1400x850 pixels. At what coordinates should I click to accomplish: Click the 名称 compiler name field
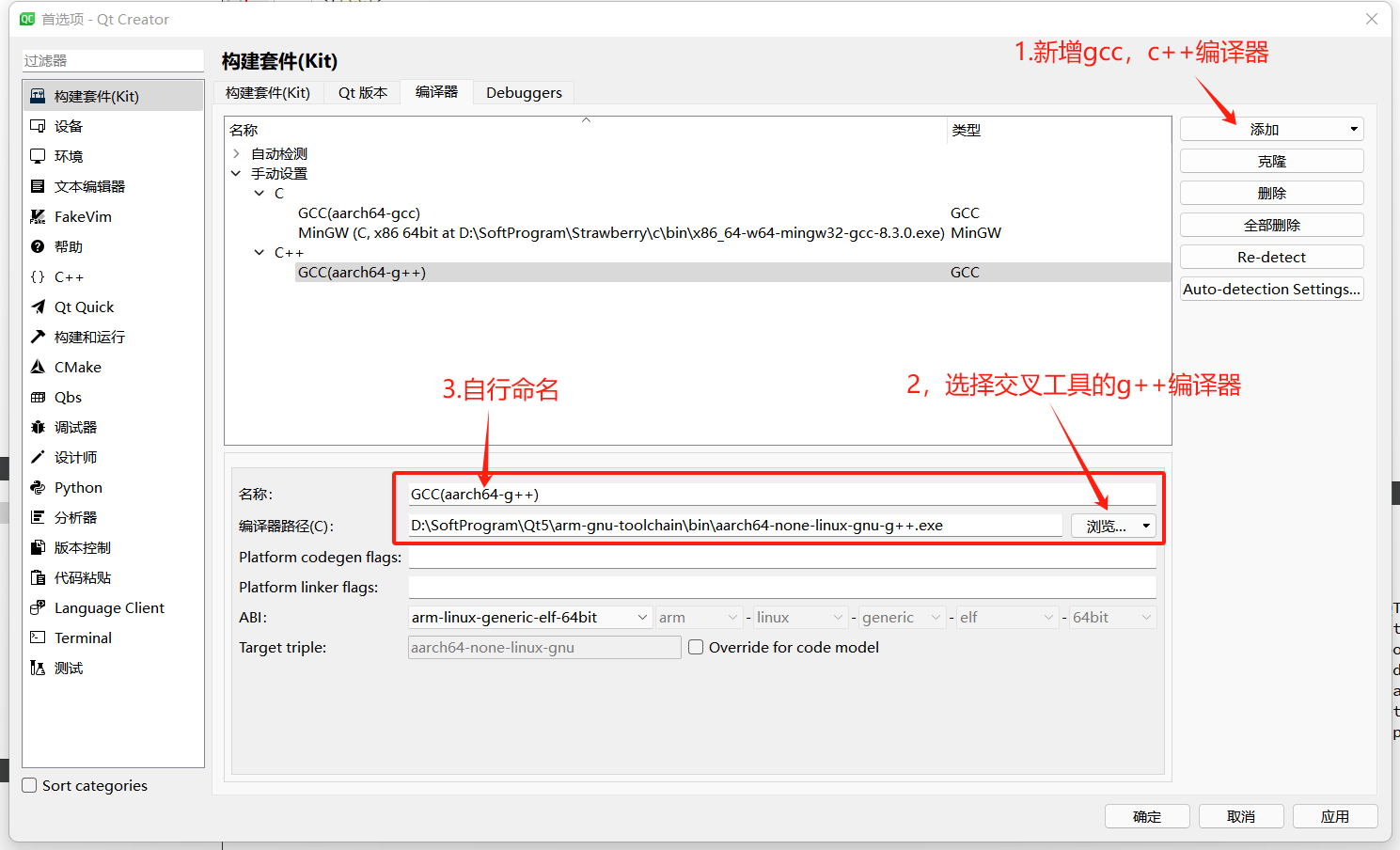(782, 494)
